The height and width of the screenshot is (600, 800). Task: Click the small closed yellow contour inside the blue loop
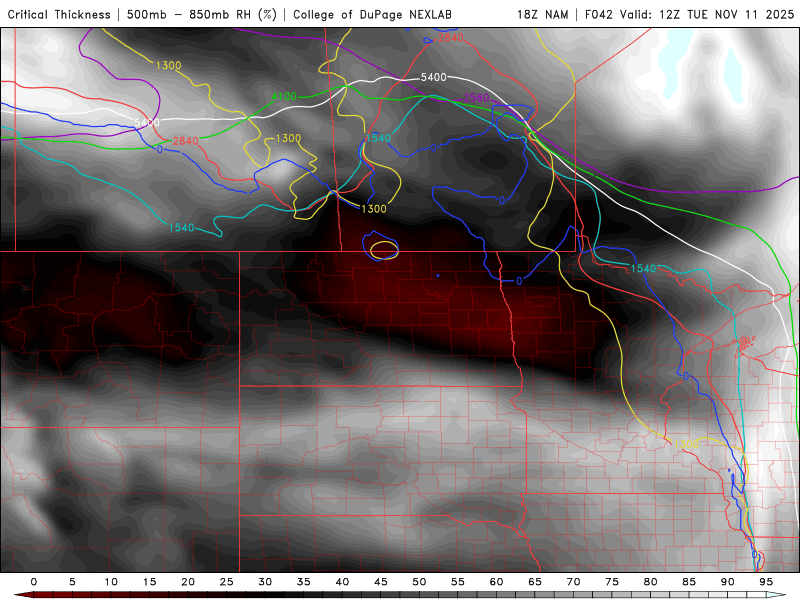[384, 250]
